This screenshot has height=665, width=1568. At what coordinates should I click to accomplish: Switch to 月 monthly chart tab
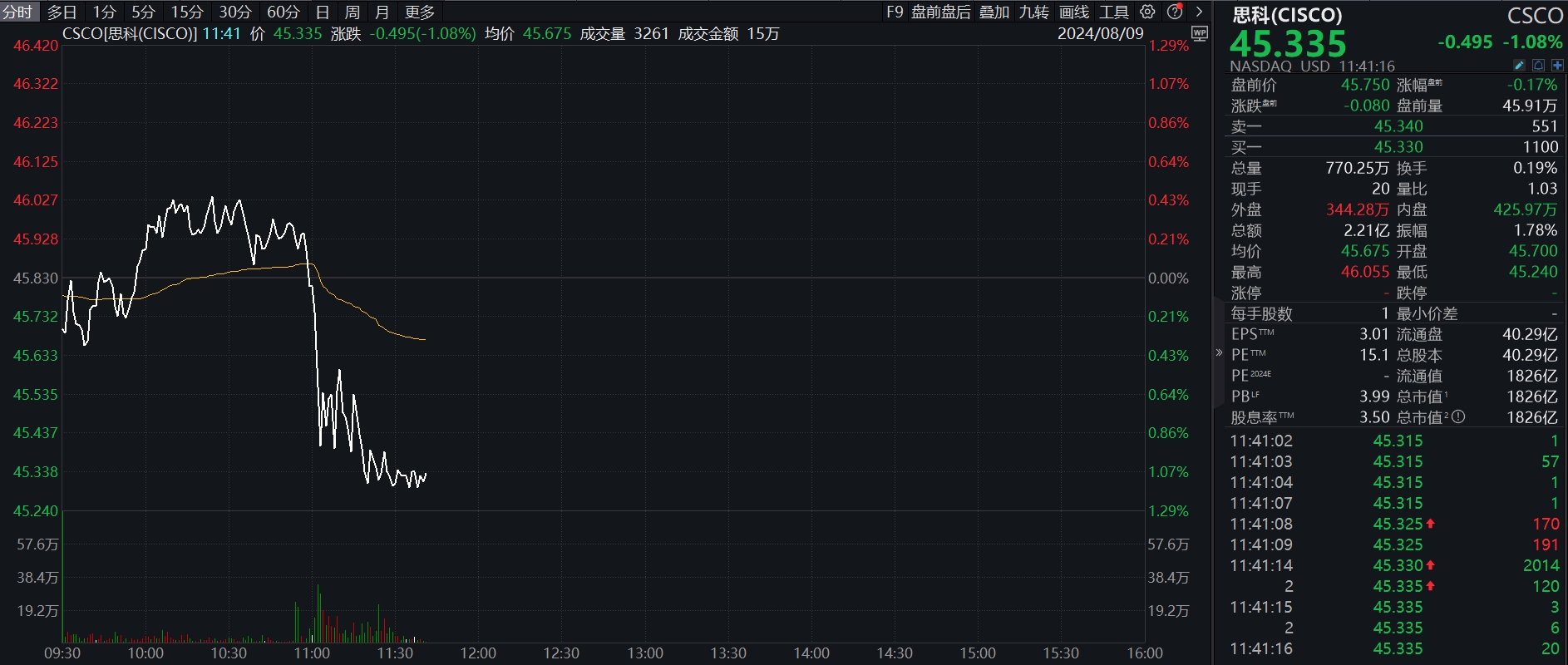pyautogui.click(x=382, y=12)
